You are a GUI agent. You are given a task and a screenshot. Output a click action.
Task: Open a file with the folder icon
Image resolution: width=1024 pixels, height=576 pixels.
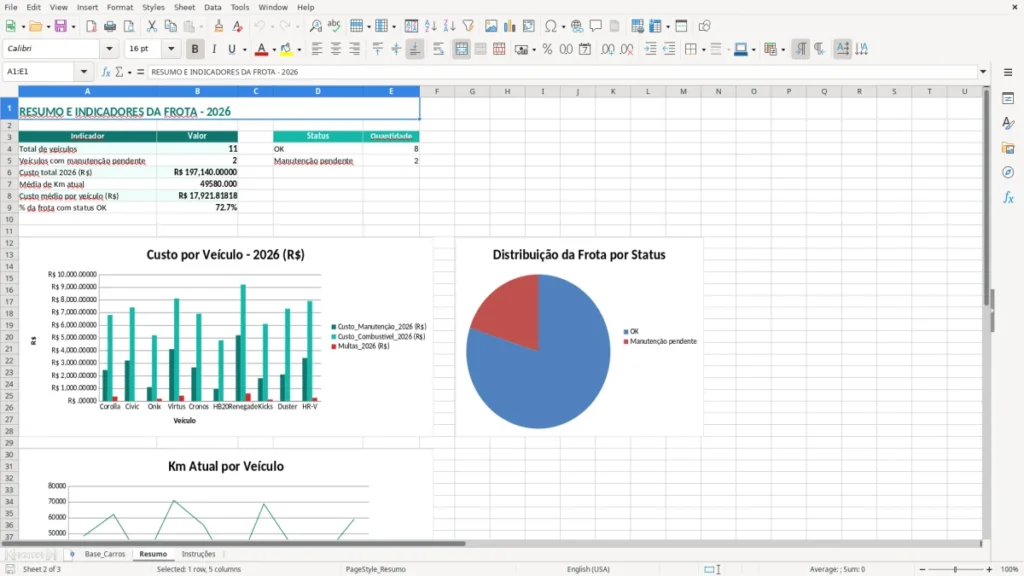35,26
